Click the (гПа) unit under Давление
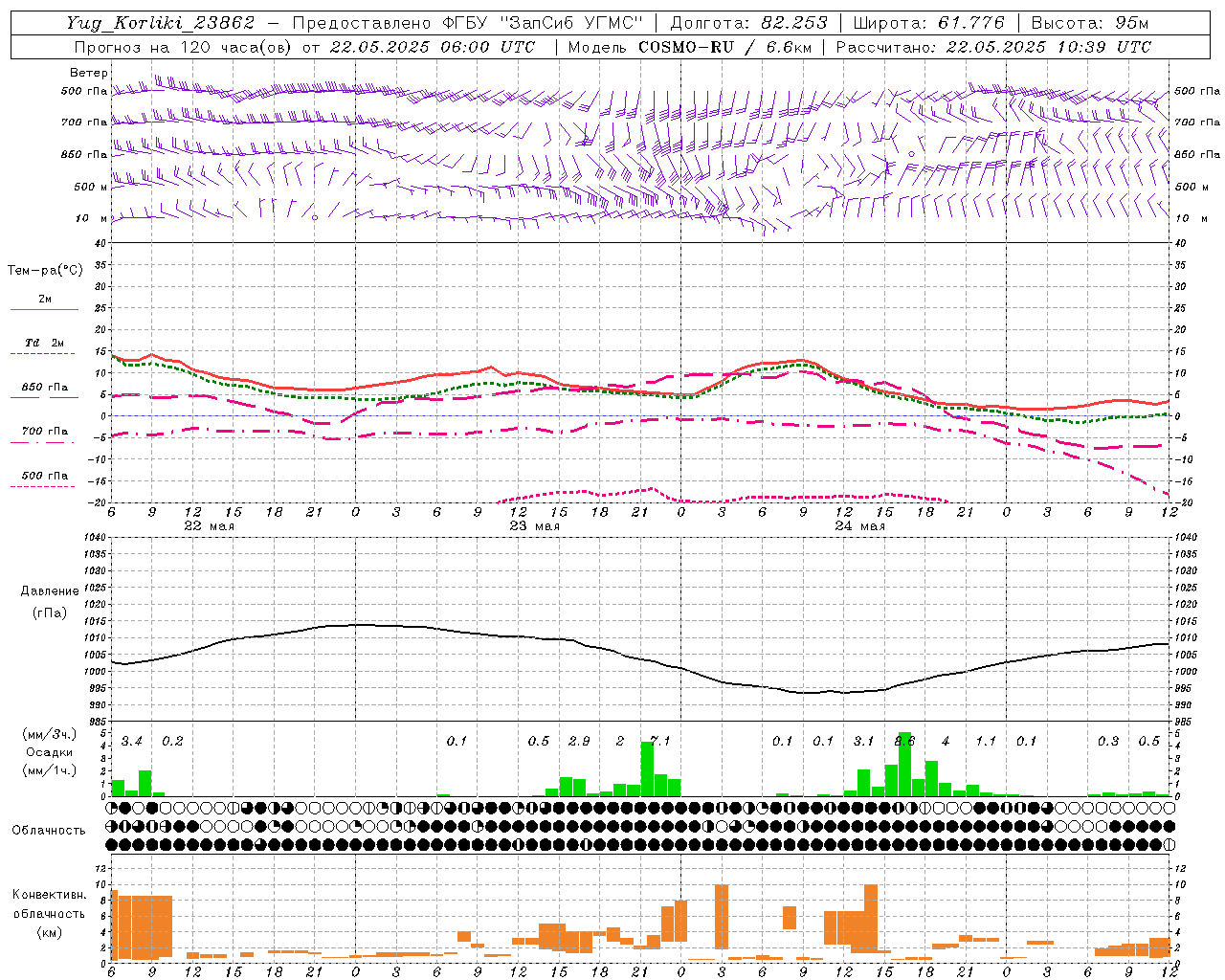This screenshot has width=1225, height=980. [x=50, y=612]
